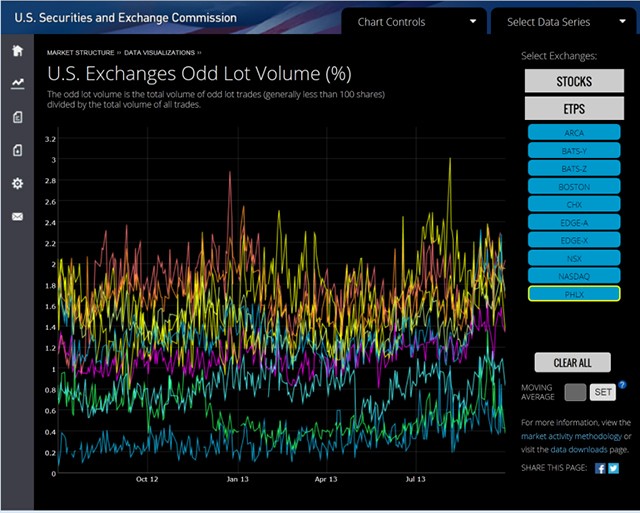Open settings gear icon in sidebar
The width and height of the screenshot is (640, 513).
[x=17, y=184]
